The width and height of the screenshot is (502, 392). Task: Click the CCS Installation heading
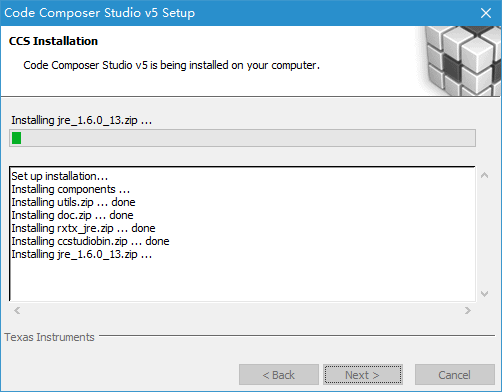tap(53, 41)
